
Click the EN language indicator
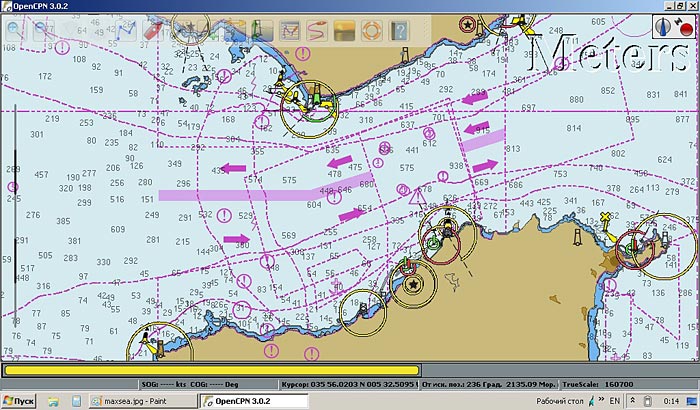pyautogui.click(x=614, y=401)
